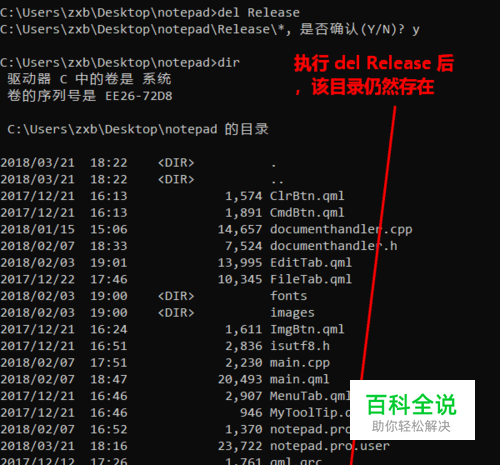Viewport: 500px width, 465px height.
Task: Select documenthandler.h in listing
Action: click(334, 246)
